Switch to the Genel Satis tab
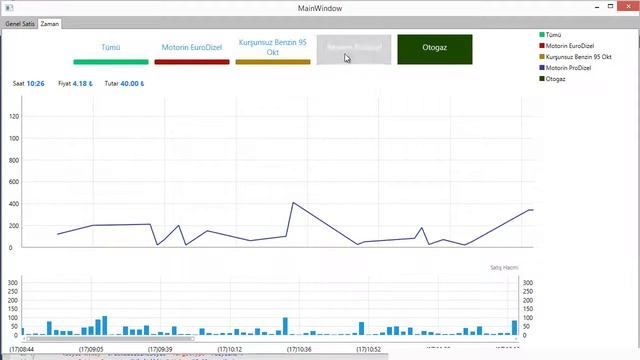 [x=20, y=24]
